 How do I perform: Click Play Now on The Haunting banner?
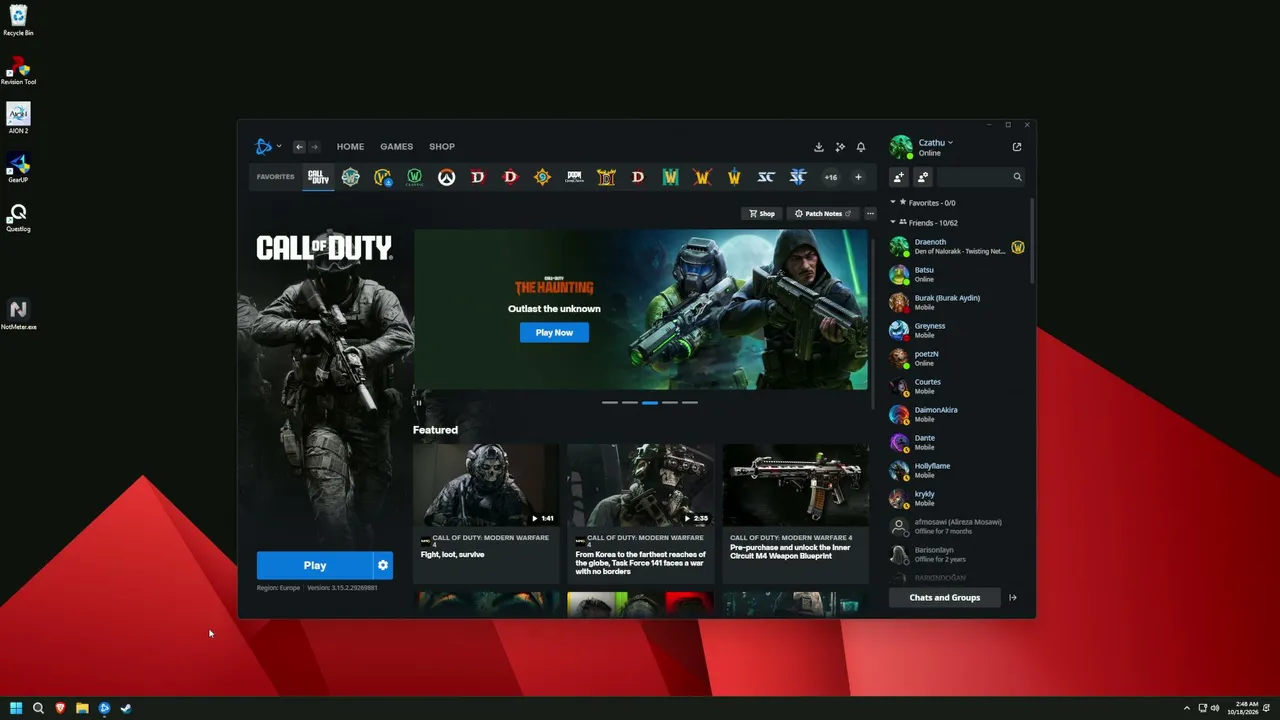point(554,332)
